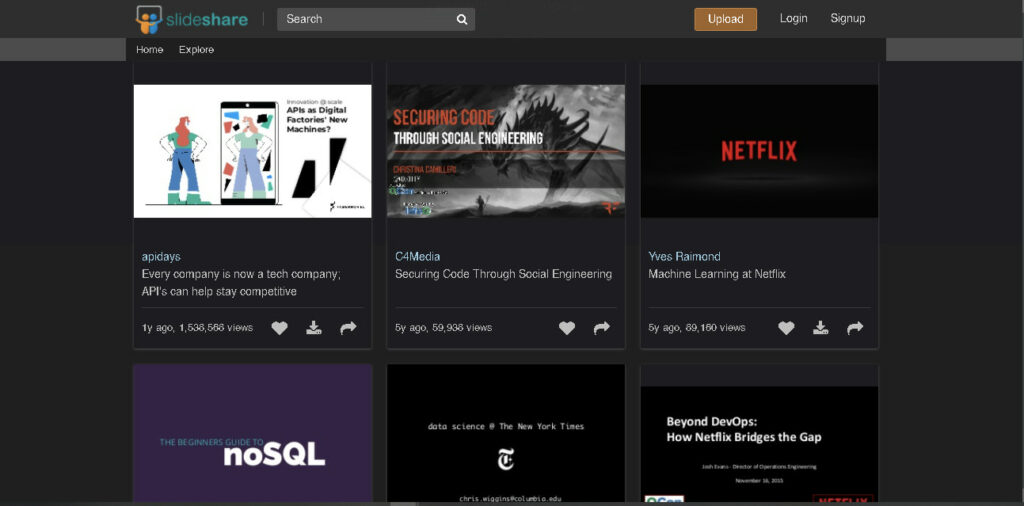Open 'Machine Learning at Netflix' title
Image resolution: width=1024 pixels, height=506 pixels.
[x=717, y=274]
